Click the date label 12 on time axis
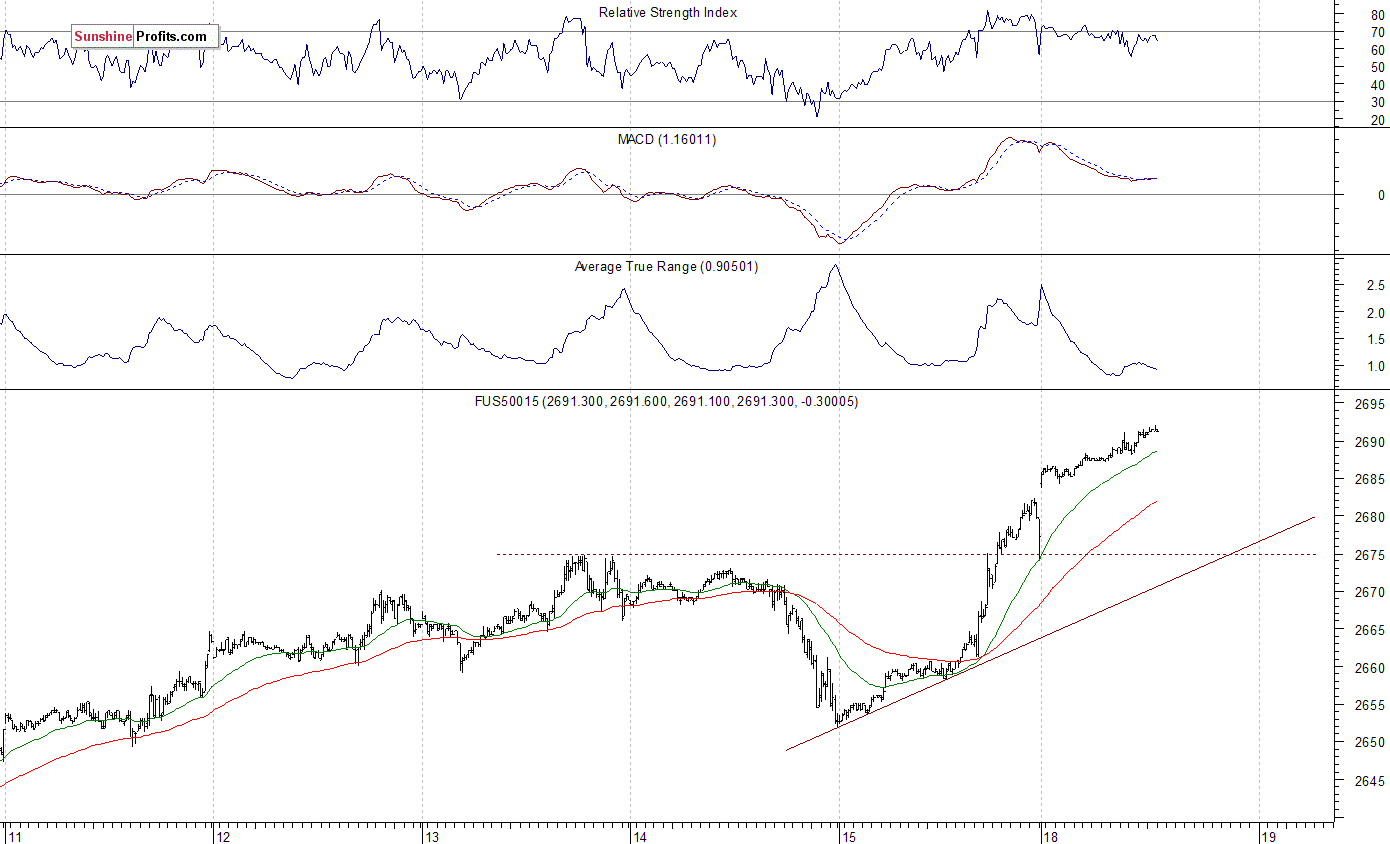1390x844 pixels. tap(223, 836)
